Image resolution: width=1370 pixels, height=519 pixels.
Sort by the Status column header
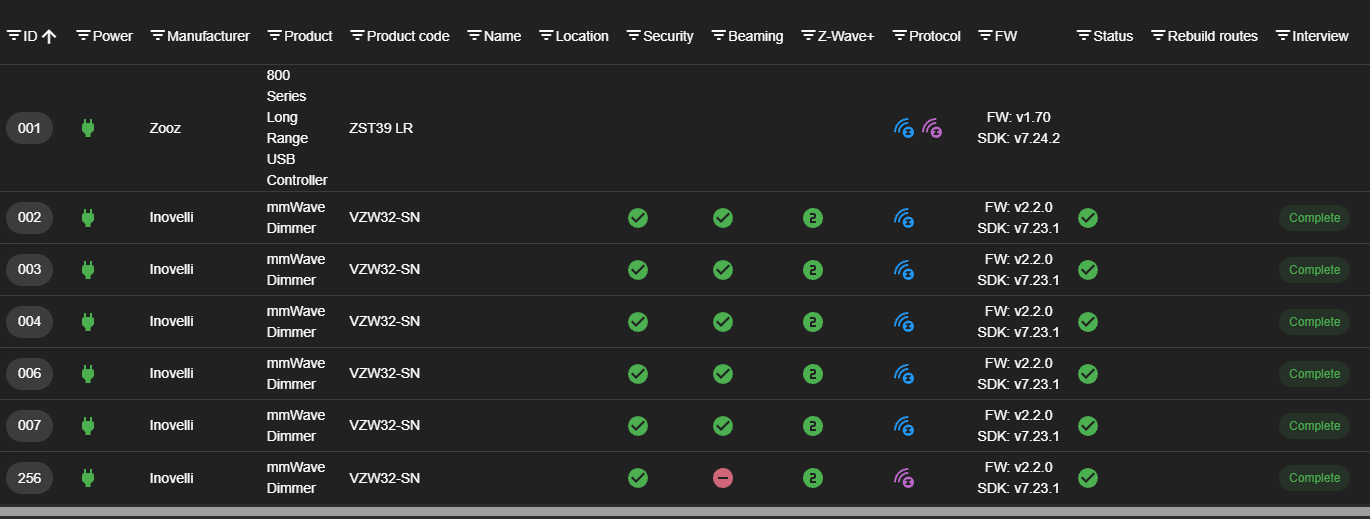1113,36
